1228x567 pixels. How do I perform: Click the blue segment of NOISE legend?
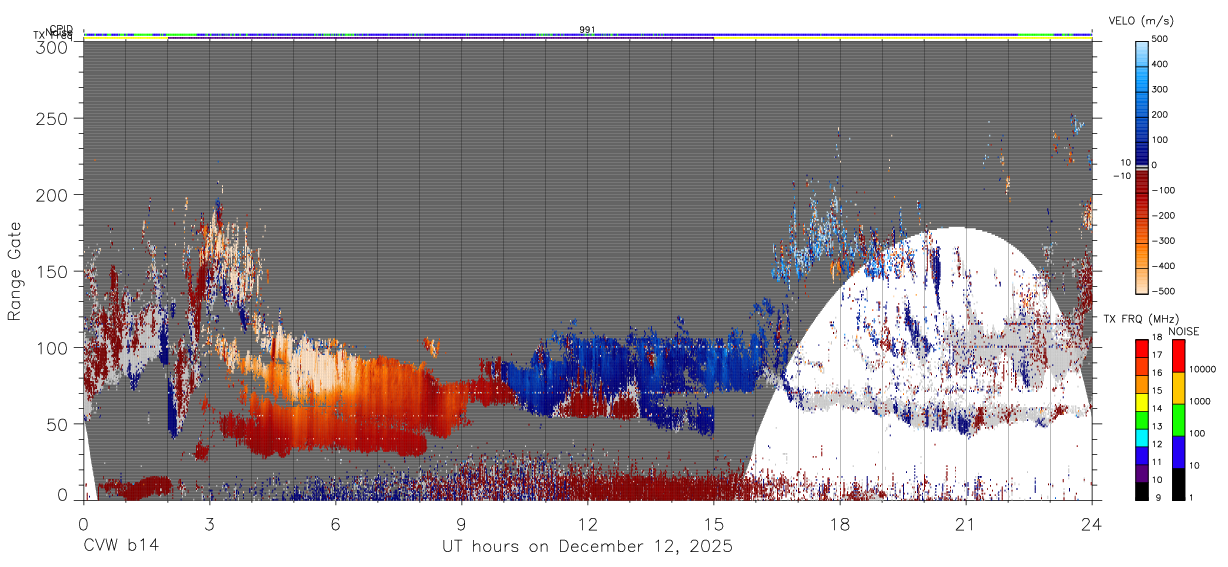pos(1178,452)
